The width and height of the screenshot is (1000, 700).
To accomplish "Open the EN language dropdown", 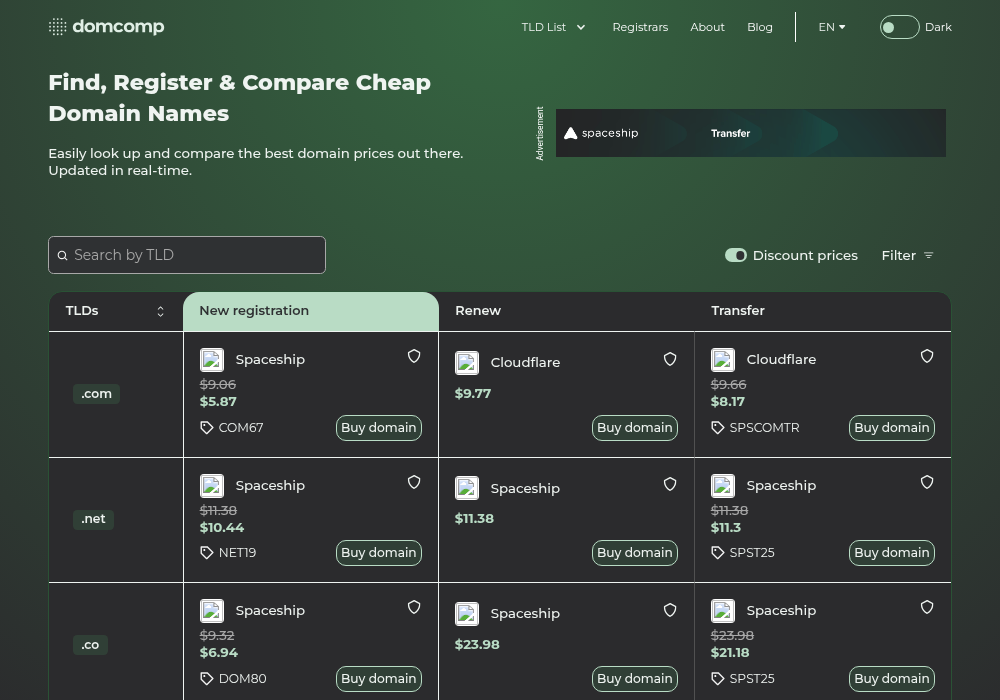I will 832,27.
